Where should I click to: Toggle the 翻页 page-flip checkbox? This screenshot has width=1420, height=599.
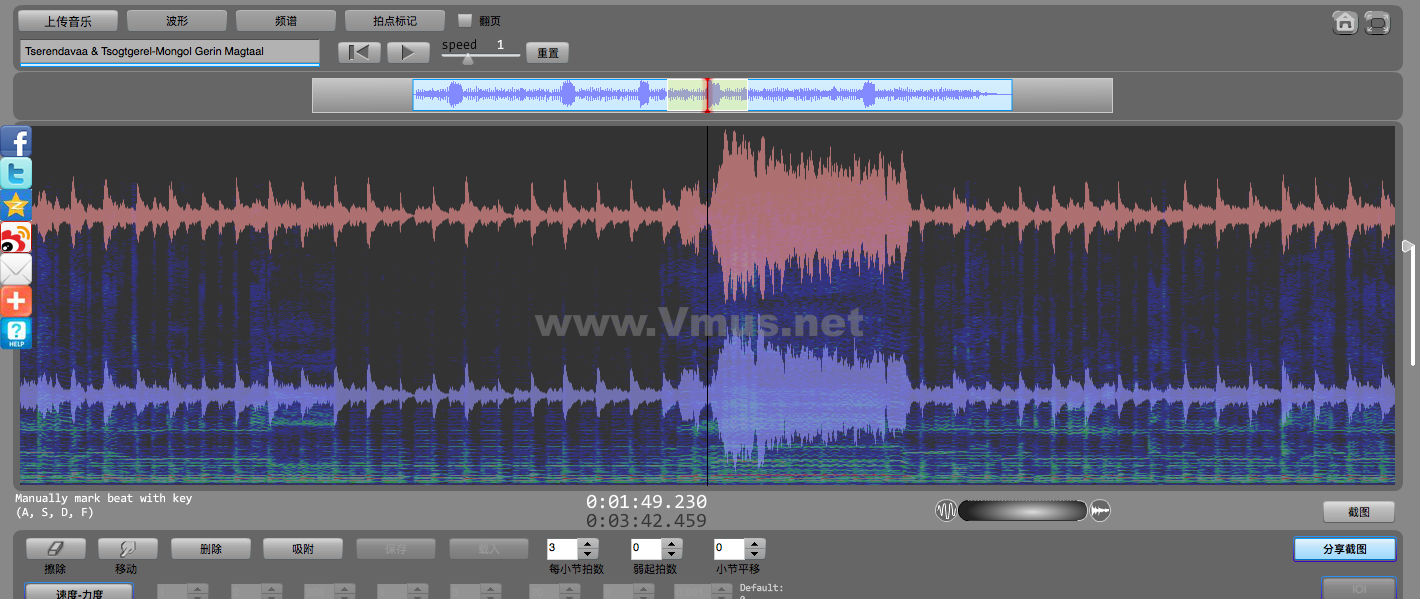coord(465,20)
